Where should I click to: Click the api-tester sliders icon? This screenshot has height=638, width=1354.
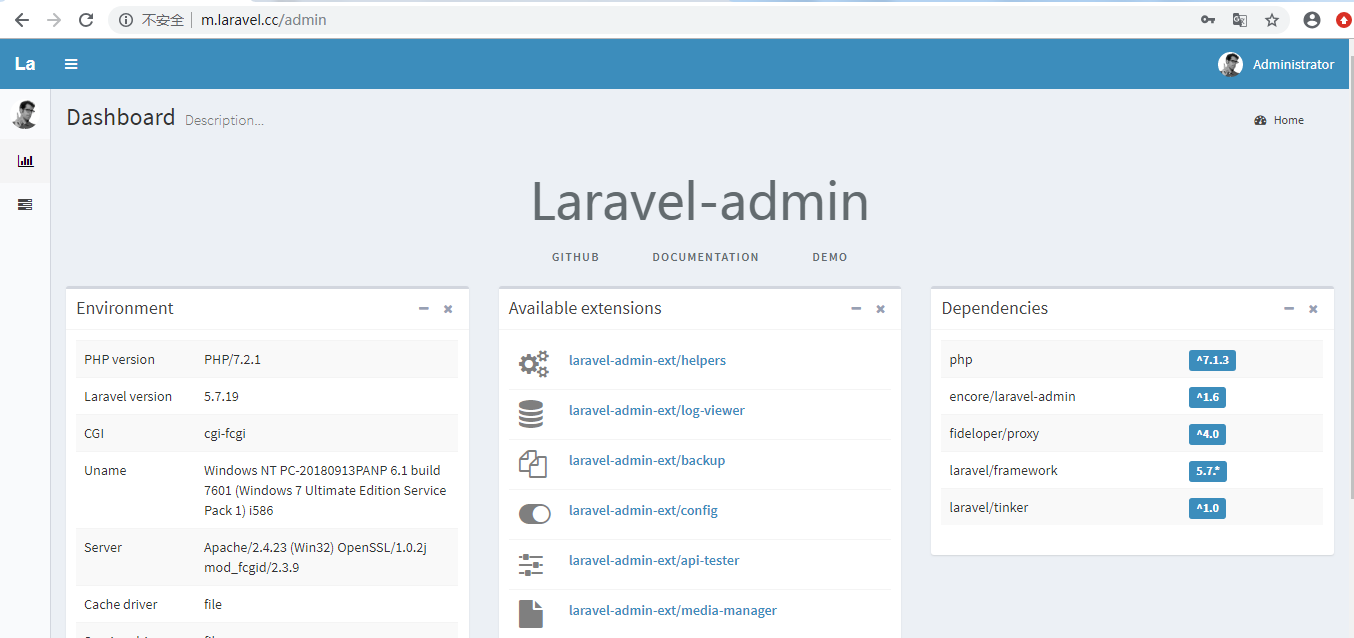pyautogui.click(x=531, y=564)
